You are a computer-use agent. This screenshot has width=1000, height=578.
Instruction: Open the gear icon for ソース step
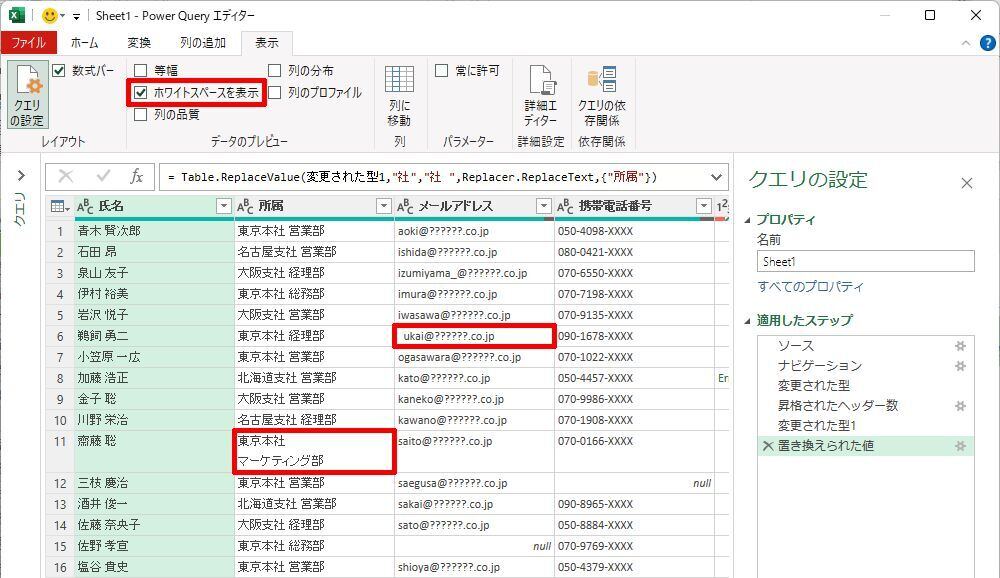960,346
